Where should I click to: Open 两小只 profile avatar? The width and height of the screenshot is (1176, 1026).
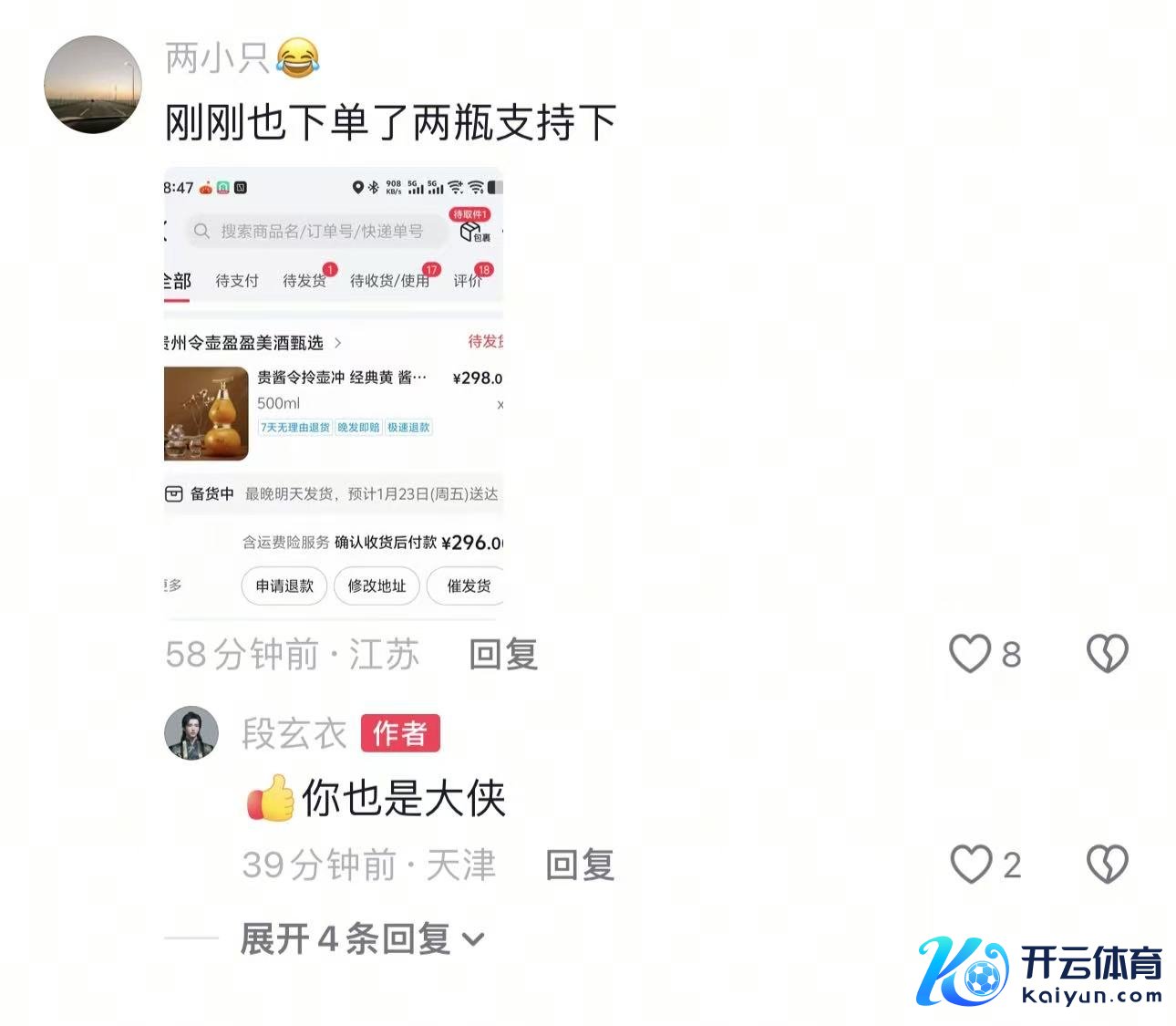pyautogui.click(x=93, y=85)
